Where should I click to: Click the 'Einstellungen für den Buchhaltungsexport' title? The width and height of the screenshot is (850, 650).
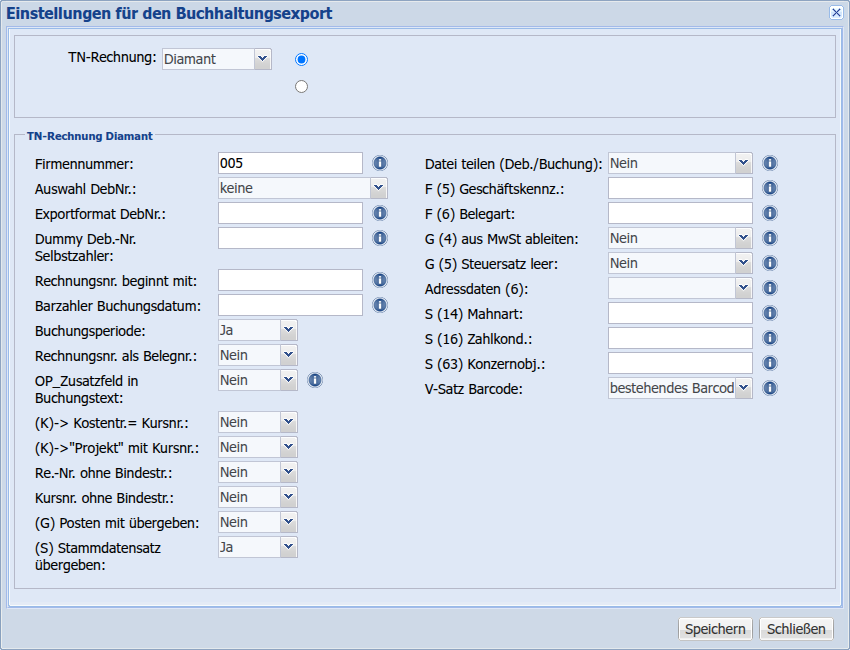point(169,14)
